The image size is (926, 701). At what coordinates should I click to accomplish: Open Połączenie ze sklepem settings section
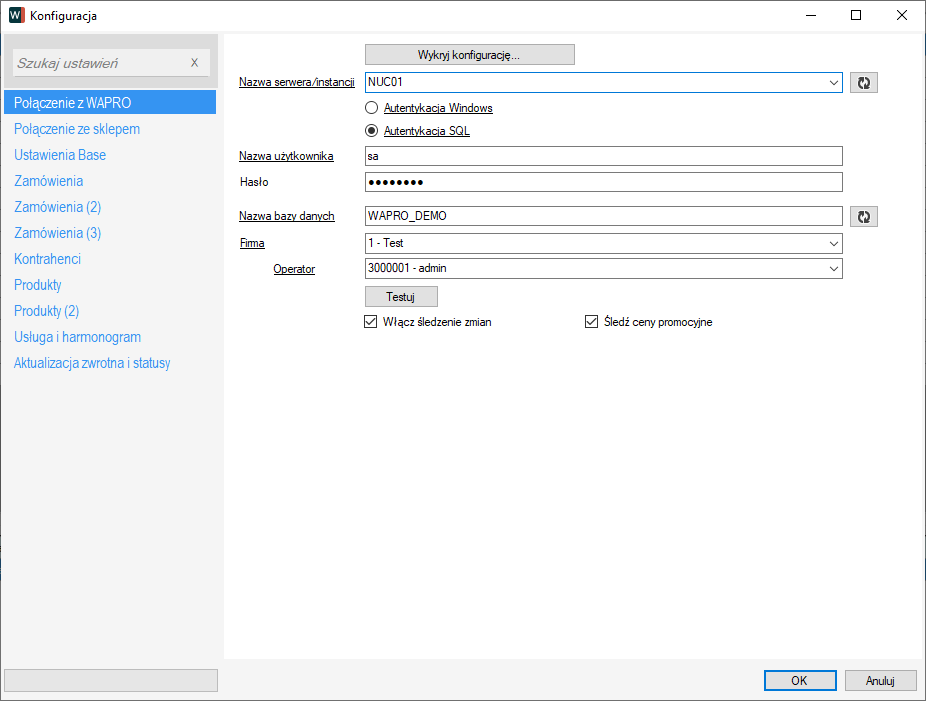pos(77,129)
